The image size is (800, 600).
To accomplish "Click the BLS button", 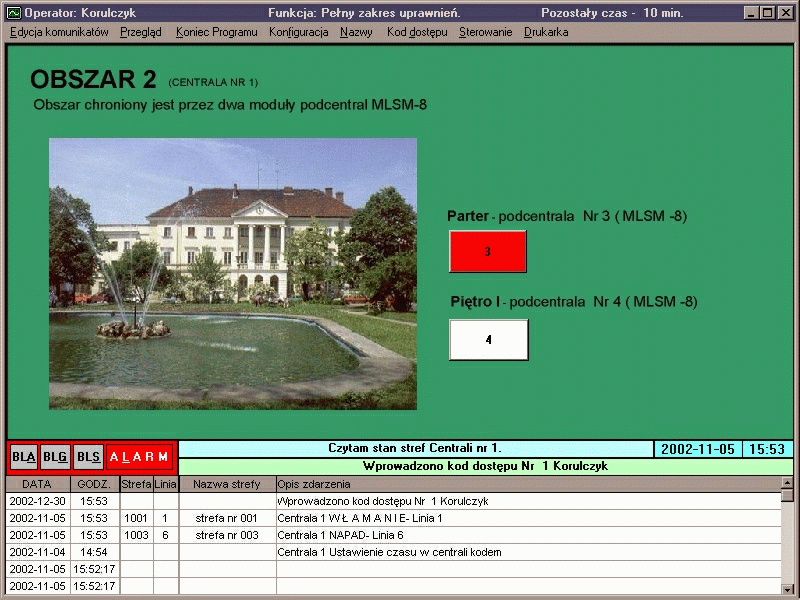I will point(88,457).
